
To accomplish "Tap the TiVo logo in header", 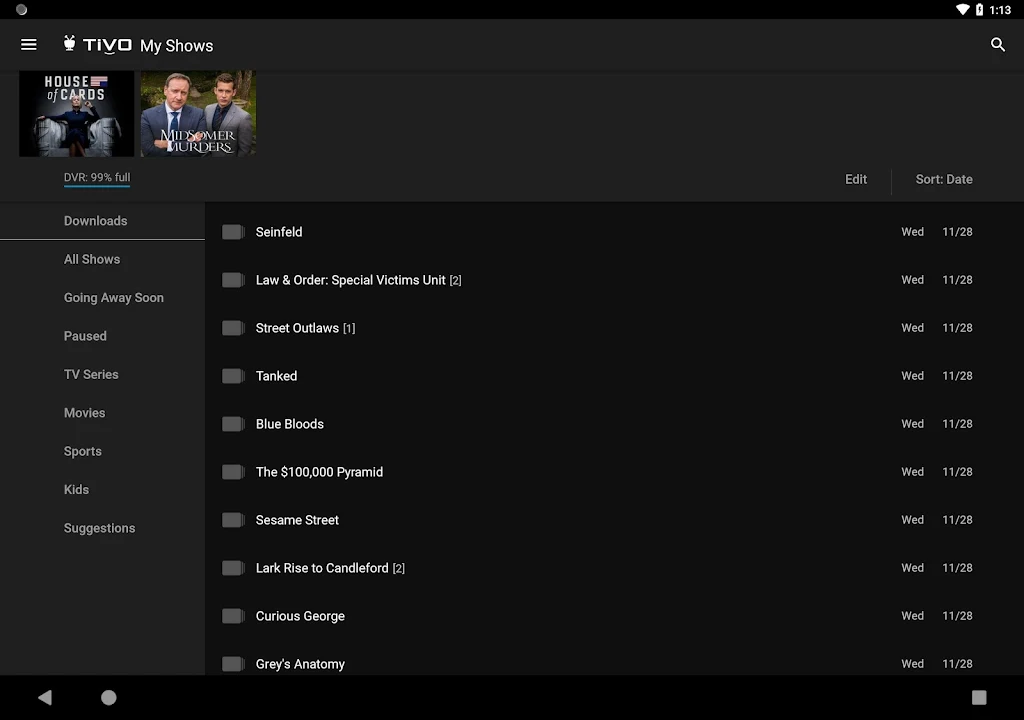I will pyautogui.click(x=98, y=45).
